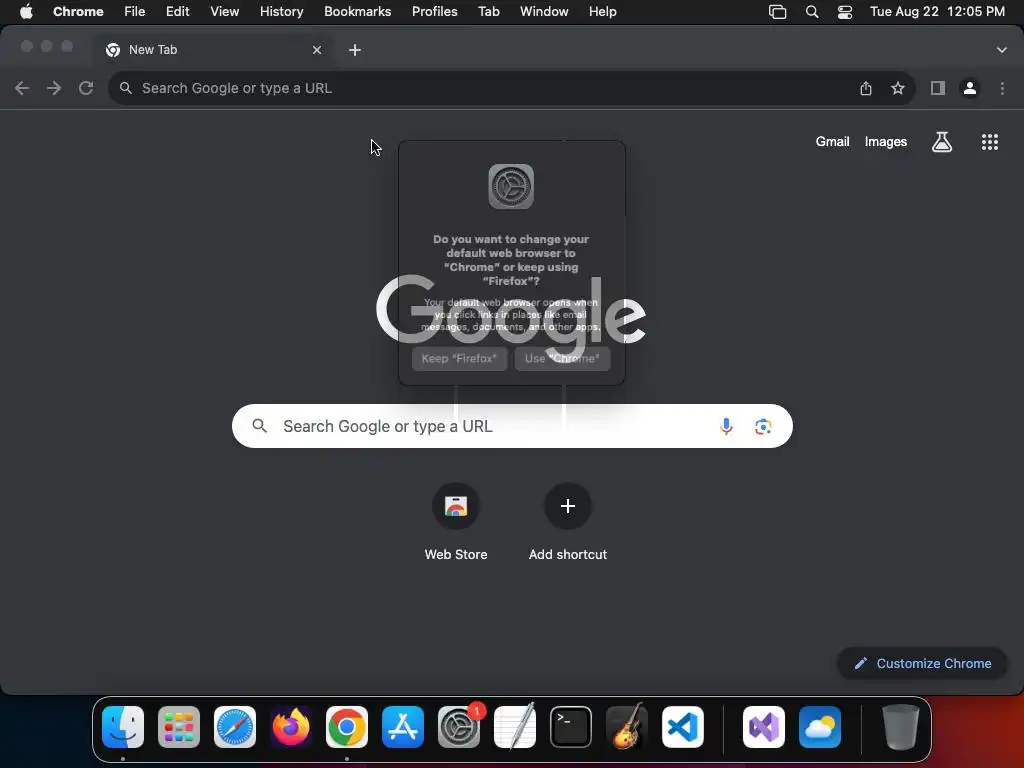
Task: Open the Tab menu
Action: (488, 12)
